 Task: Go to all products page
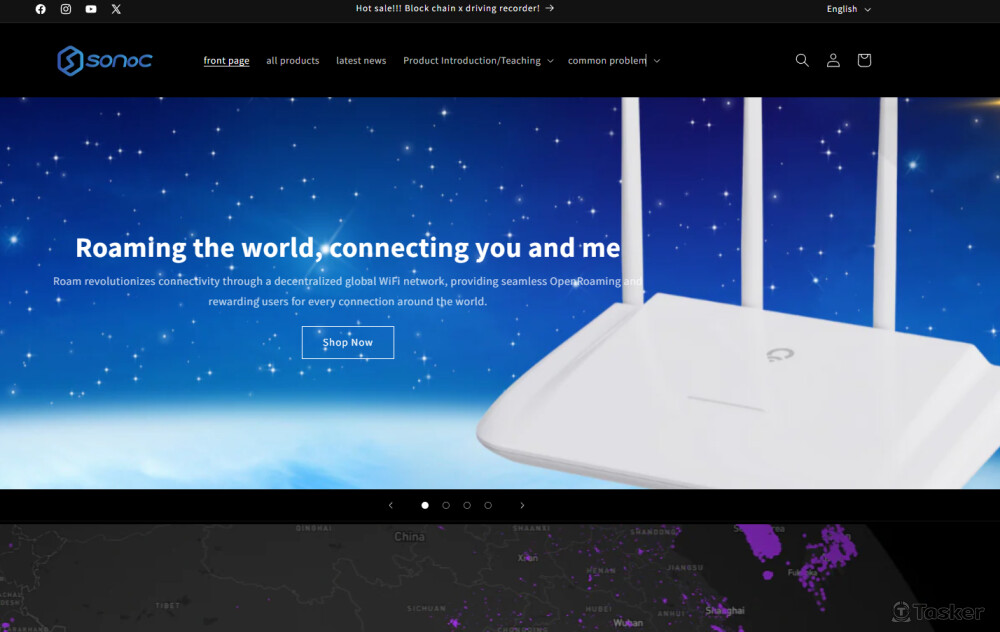click(x=293, y=61)
